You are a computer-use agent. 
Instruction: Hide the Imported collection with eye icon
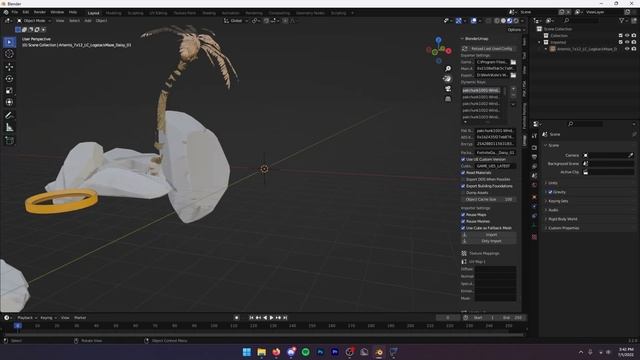click(x=627, y=42)
